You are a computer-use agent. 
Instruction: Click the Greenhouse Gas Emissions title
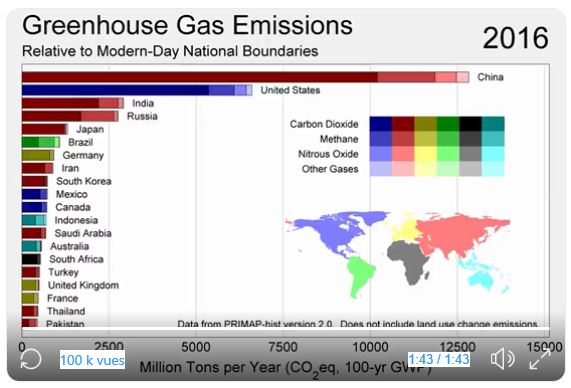click(187, 25)
